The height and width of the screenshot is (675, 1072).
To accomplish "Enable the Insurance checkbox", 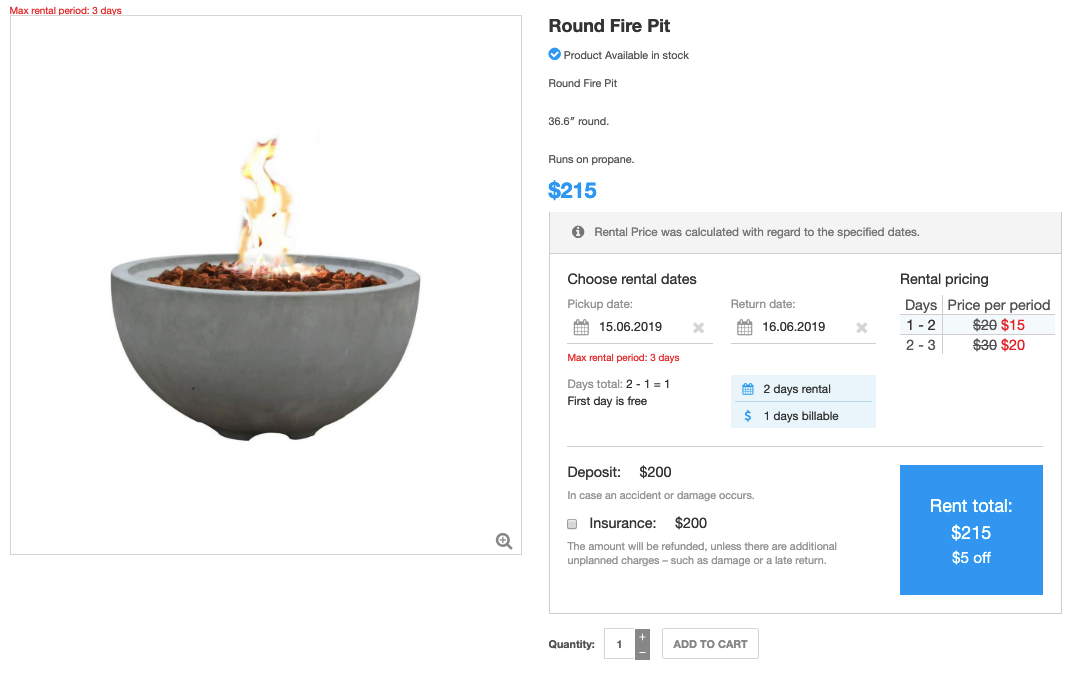I will click(573, 523).
